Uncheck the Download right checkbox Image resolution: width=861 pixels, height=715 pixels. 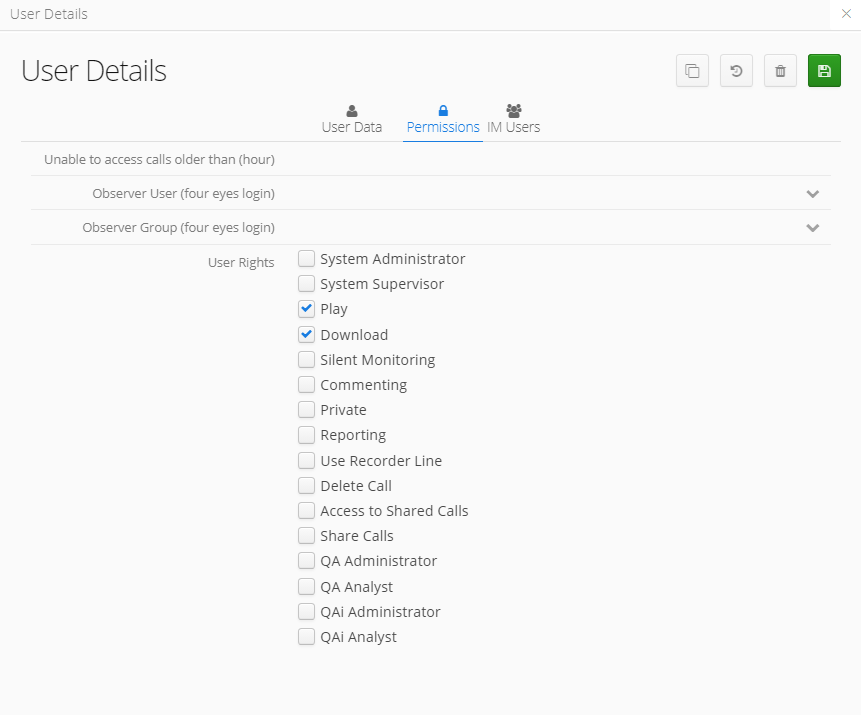306,334
